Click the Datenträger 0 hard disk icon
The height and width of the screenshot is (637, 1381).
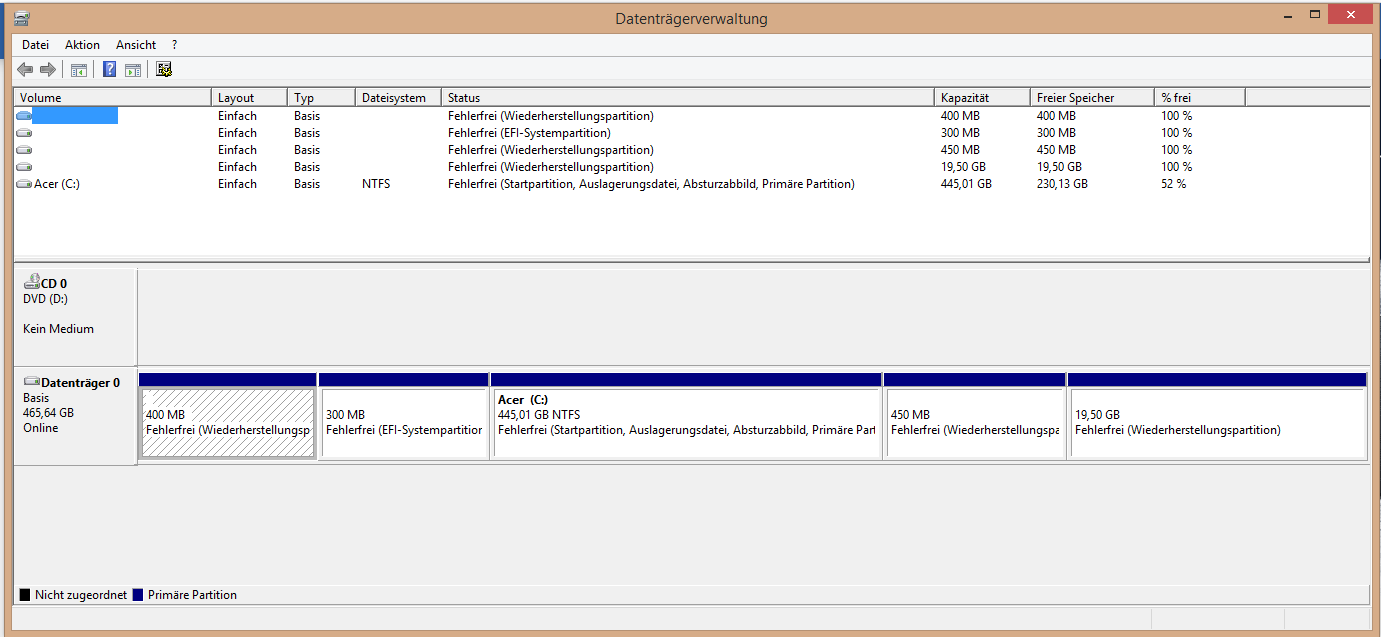point(32,382)
